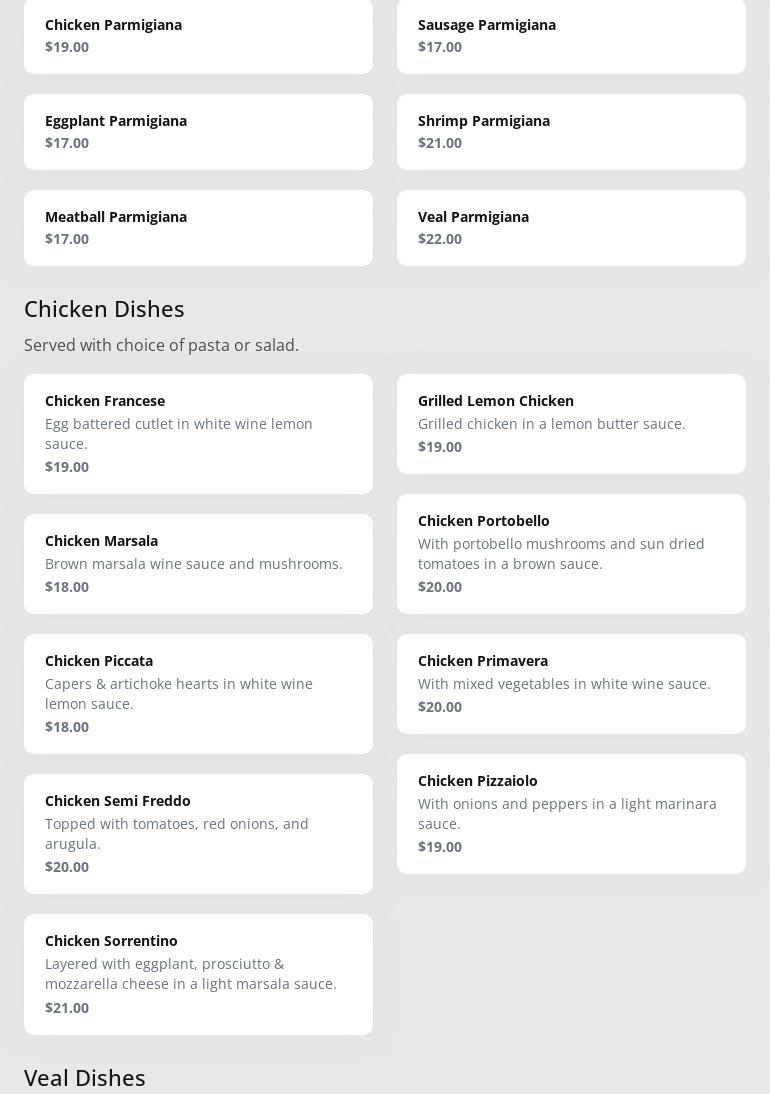Click the Shrimp Parmigiana card

click(x=571, y=132)
